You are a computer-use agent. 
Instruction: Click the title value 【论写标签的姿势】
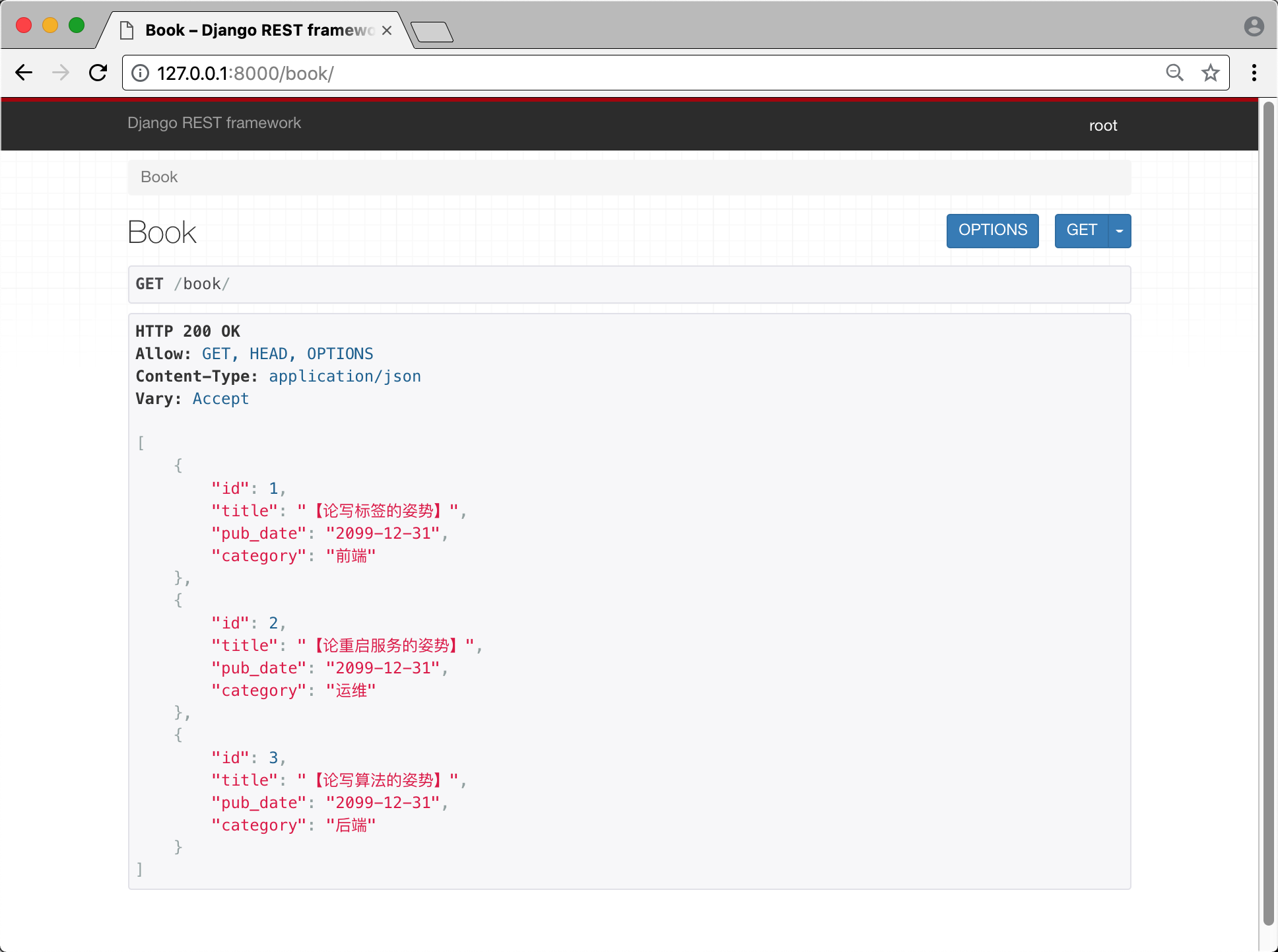(378, 511)
